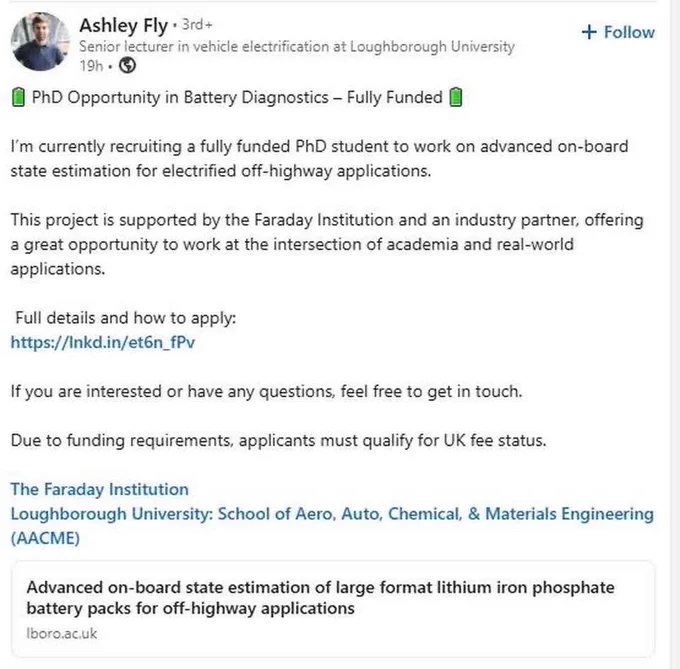This screenshot has width=680, height=669.
Task: Open The Faraday Institution page link
Action: 100,490
